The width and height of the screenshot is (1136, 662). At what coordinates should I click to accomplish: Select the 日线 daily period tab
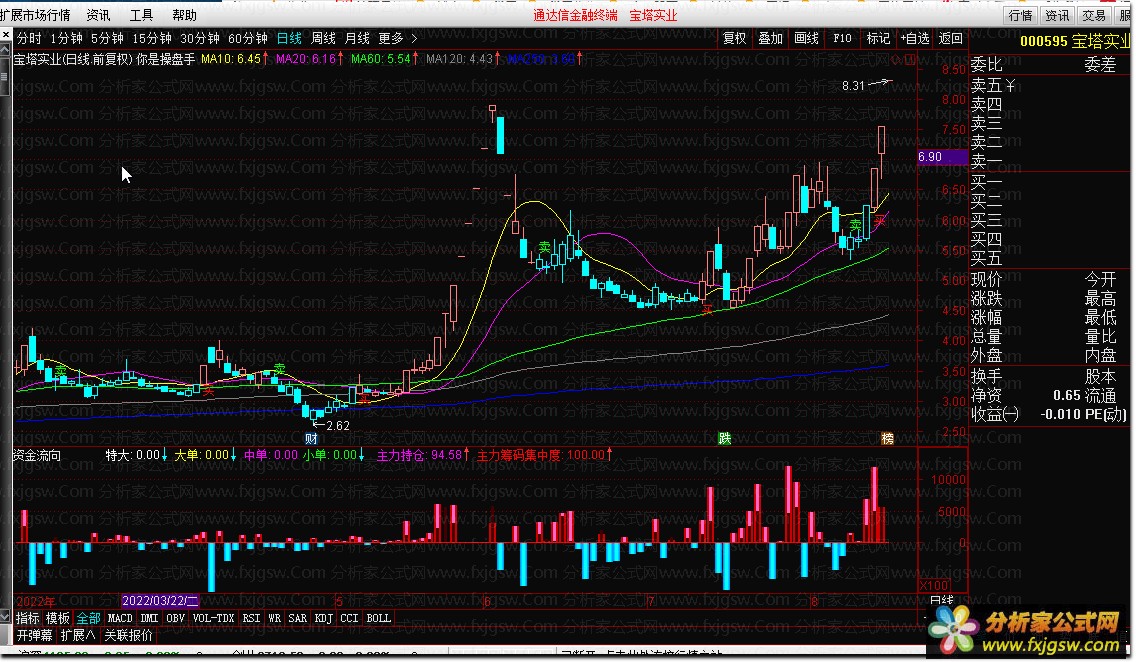[289, 38]
